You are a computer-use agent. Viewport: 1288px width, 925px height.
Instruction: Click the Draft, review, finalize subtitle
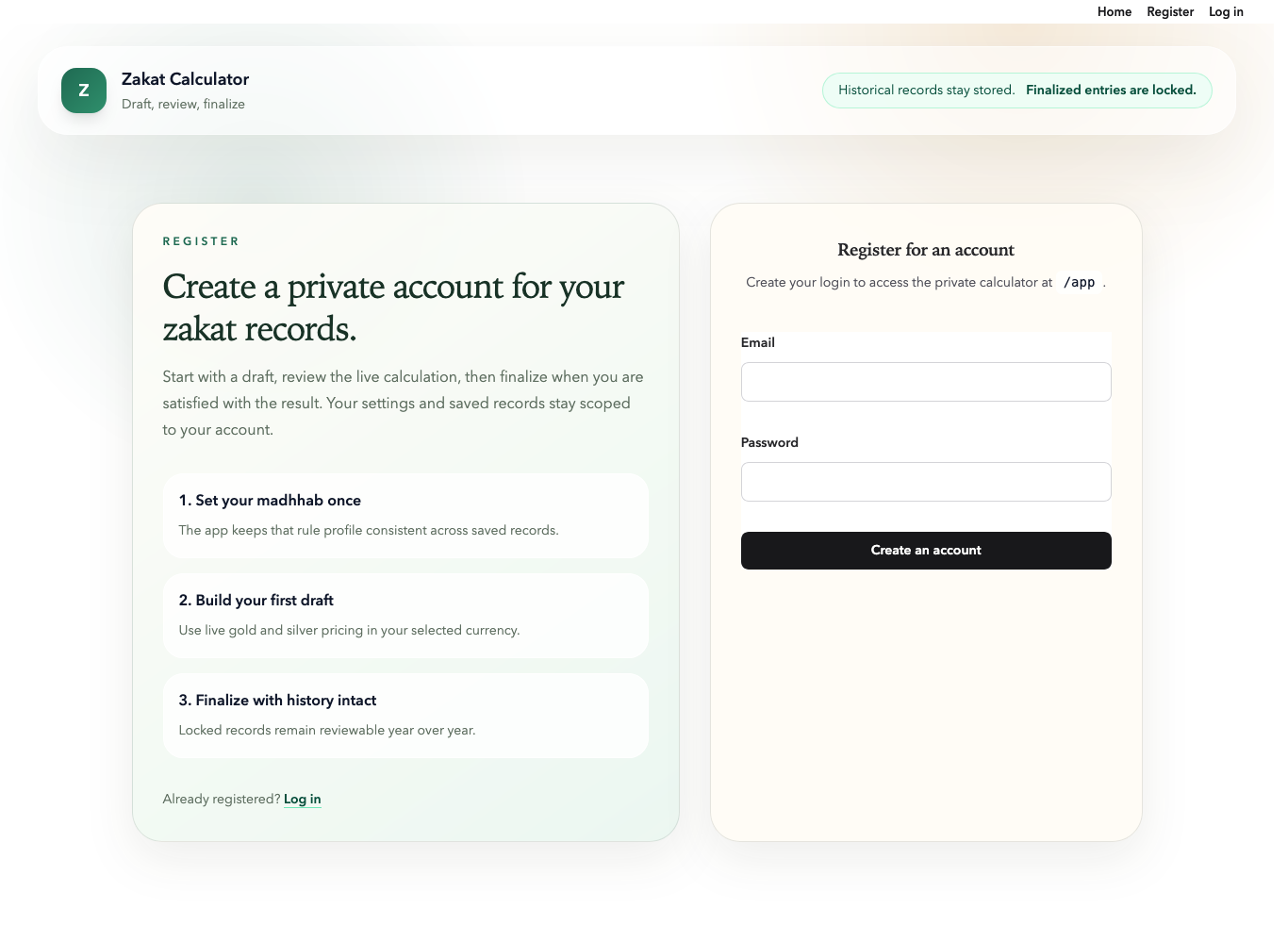[183, 104]
